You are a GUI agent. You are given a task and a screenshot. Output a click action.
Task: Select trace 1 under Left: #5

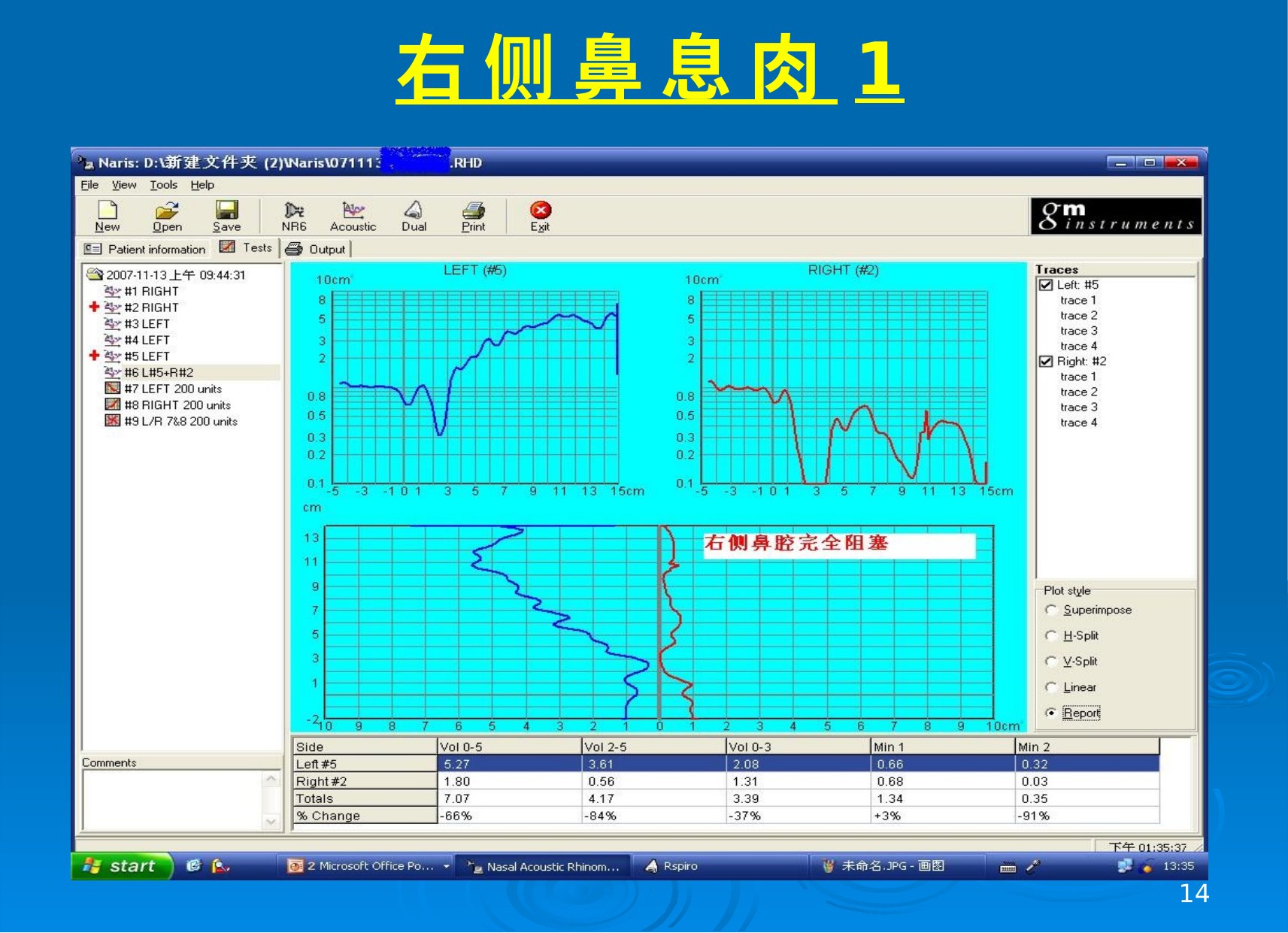(1078, 300)
